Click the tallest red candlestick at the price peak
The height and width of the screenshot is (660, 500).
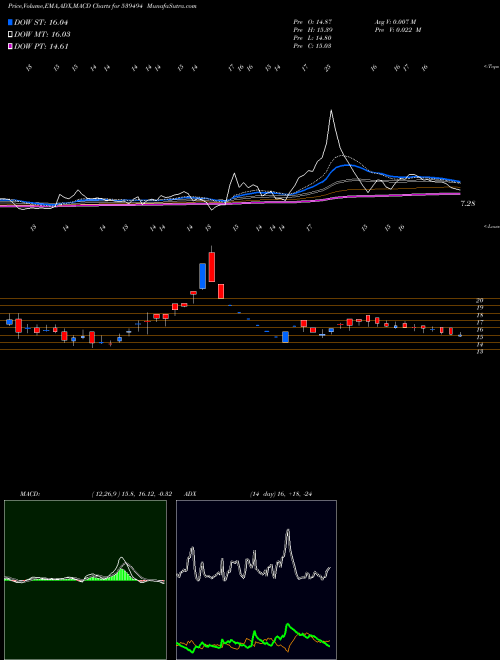click(212, 267)
